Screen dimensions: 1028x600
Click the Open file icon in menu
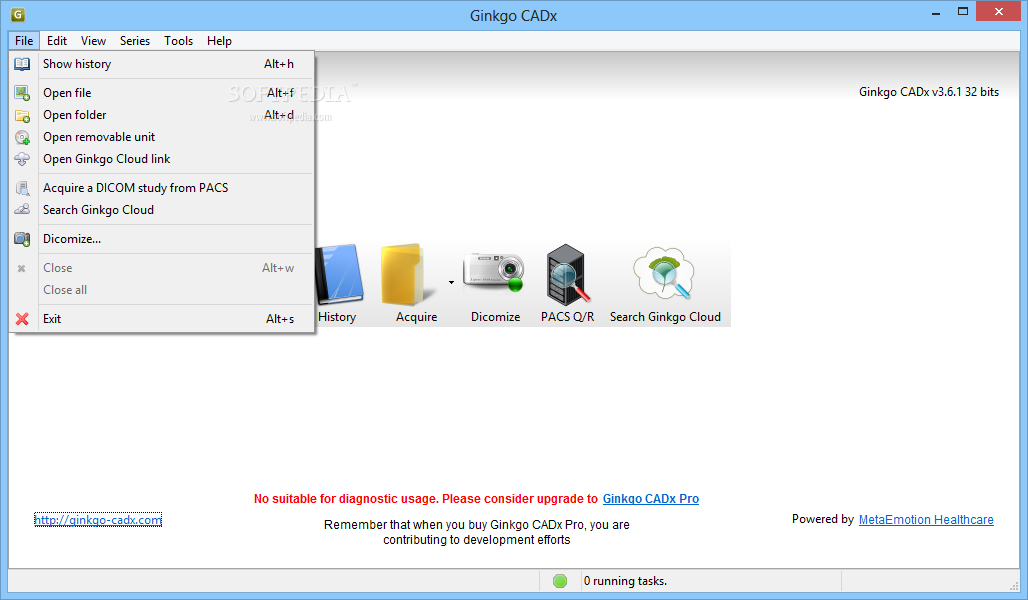(x=22, y=93)
